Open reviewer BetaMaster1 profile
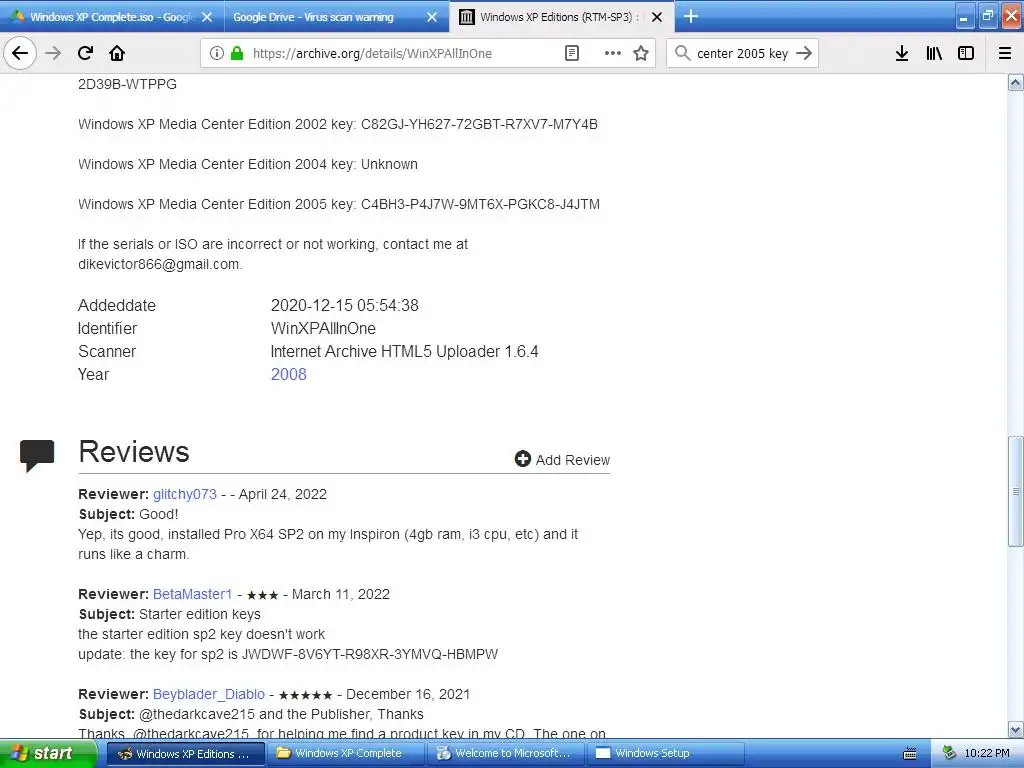The image size is (1024, 768). (x=193, y=594)
